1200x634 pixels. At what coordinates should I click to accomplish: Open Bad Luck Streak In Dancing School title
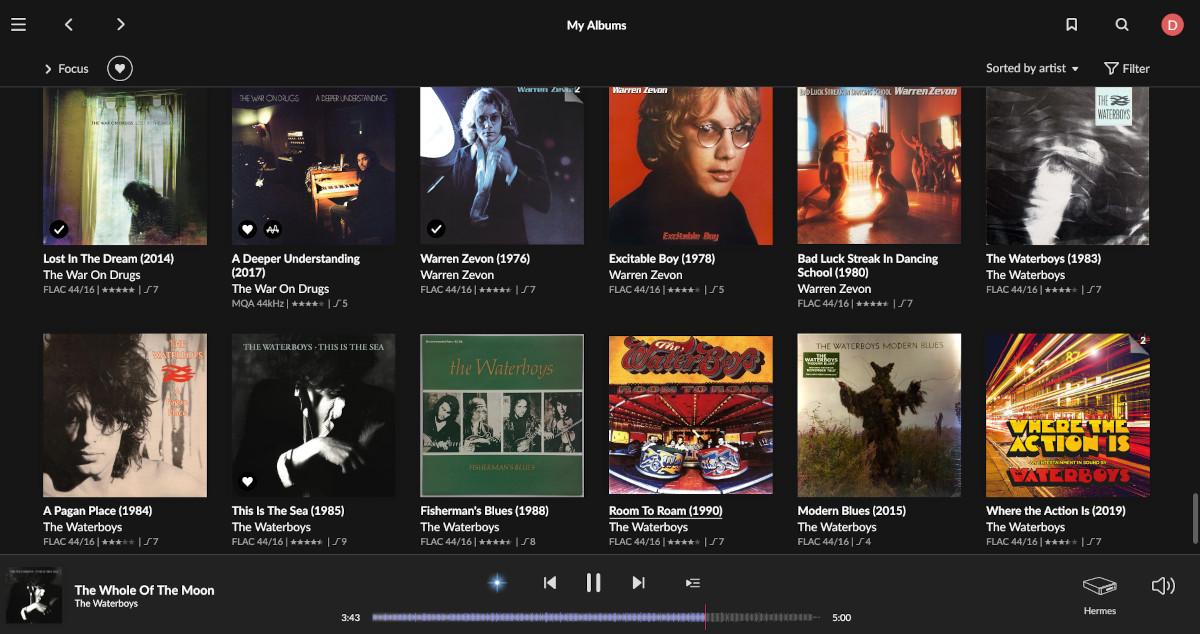click(868, 265)
